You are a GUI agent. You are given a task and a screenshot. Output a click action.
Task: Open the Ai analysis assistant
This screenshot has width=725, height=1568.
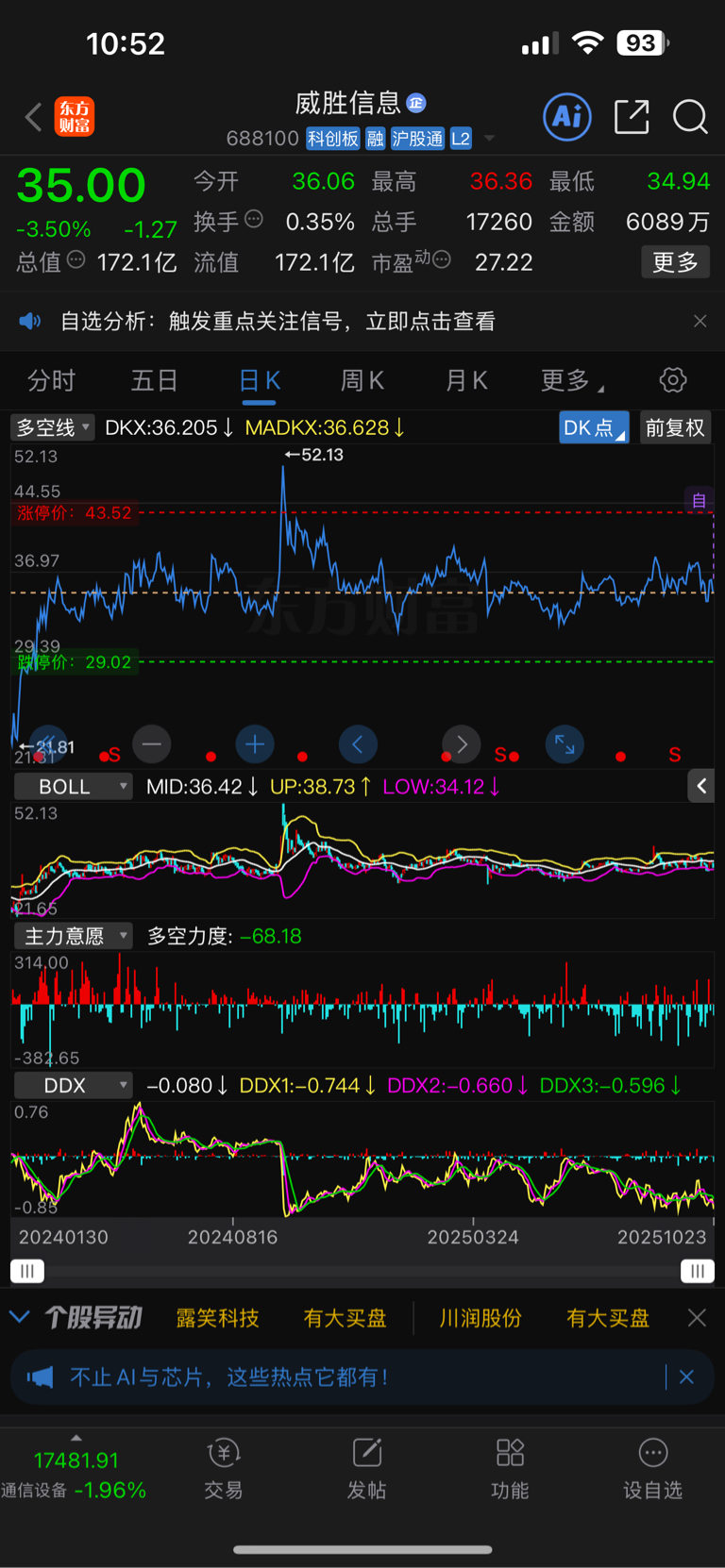[x=567, y=117]
